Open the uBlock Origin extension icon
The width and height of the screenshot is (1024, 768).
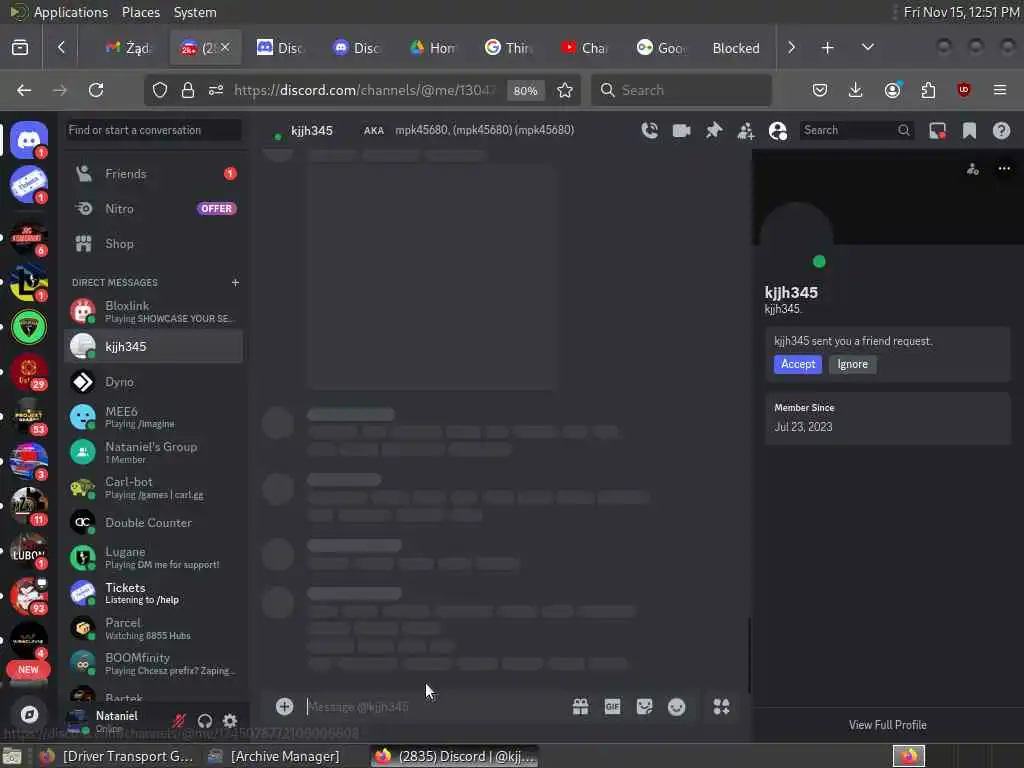963,90
